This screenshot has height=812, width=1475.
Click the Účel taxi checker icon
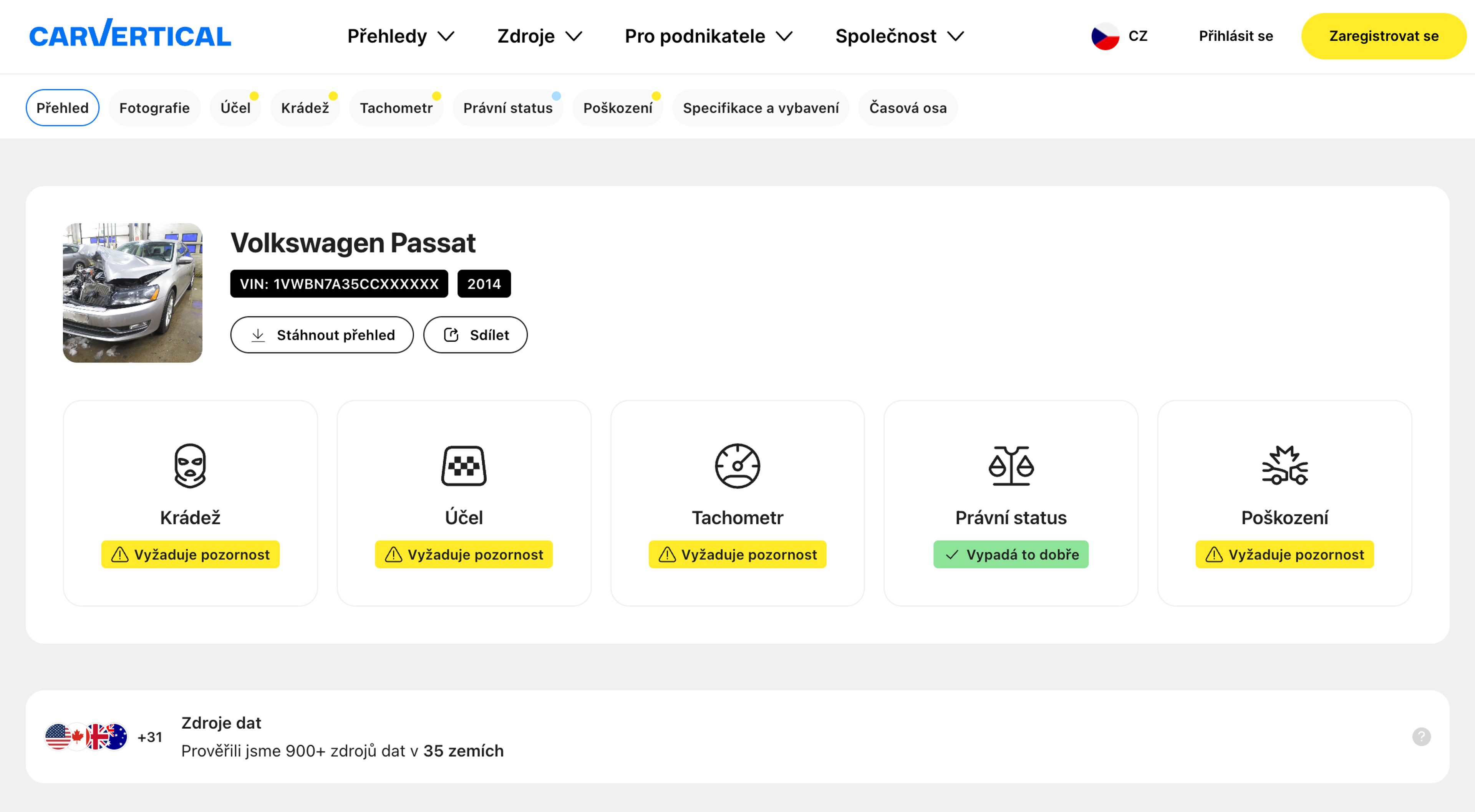pos(463,465)
